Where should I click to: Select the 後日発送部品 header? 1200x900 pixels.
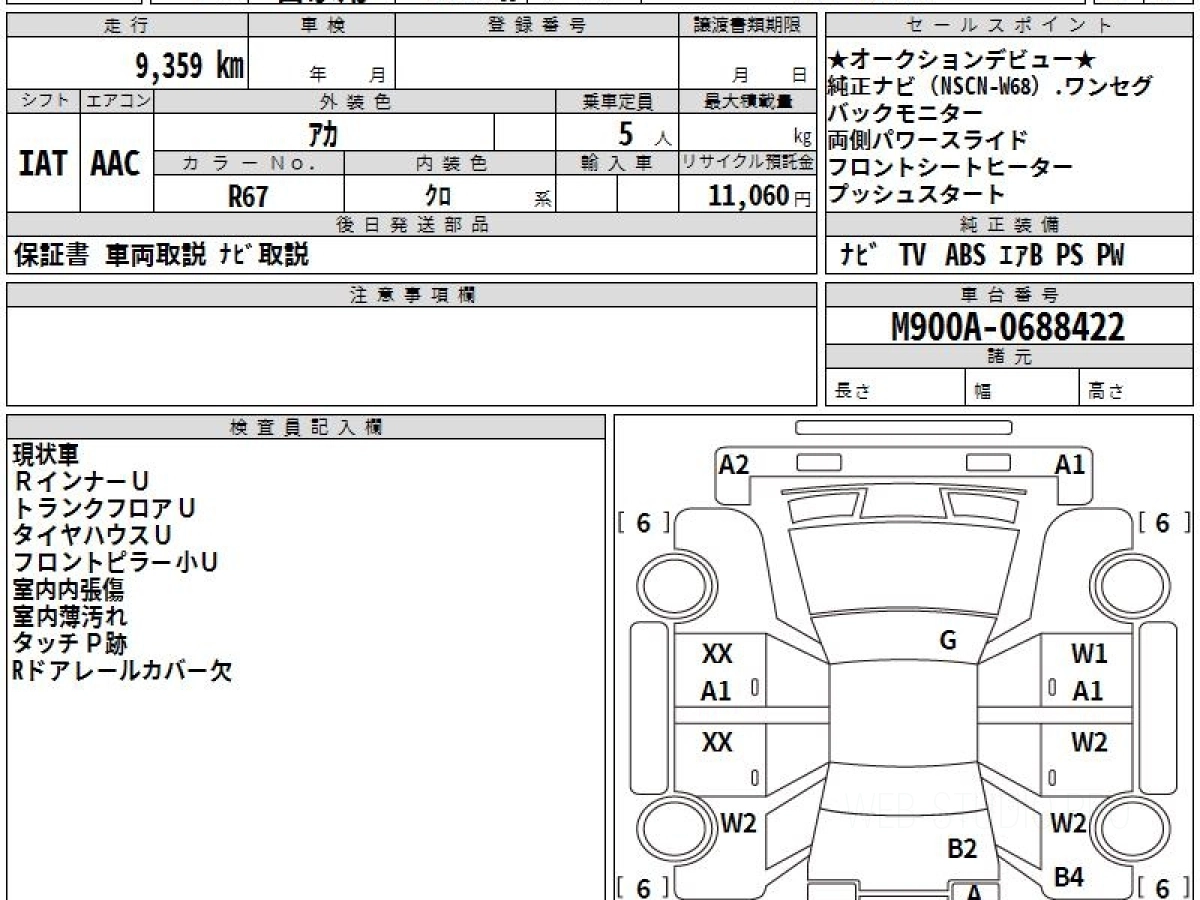[x=412, y=225]
